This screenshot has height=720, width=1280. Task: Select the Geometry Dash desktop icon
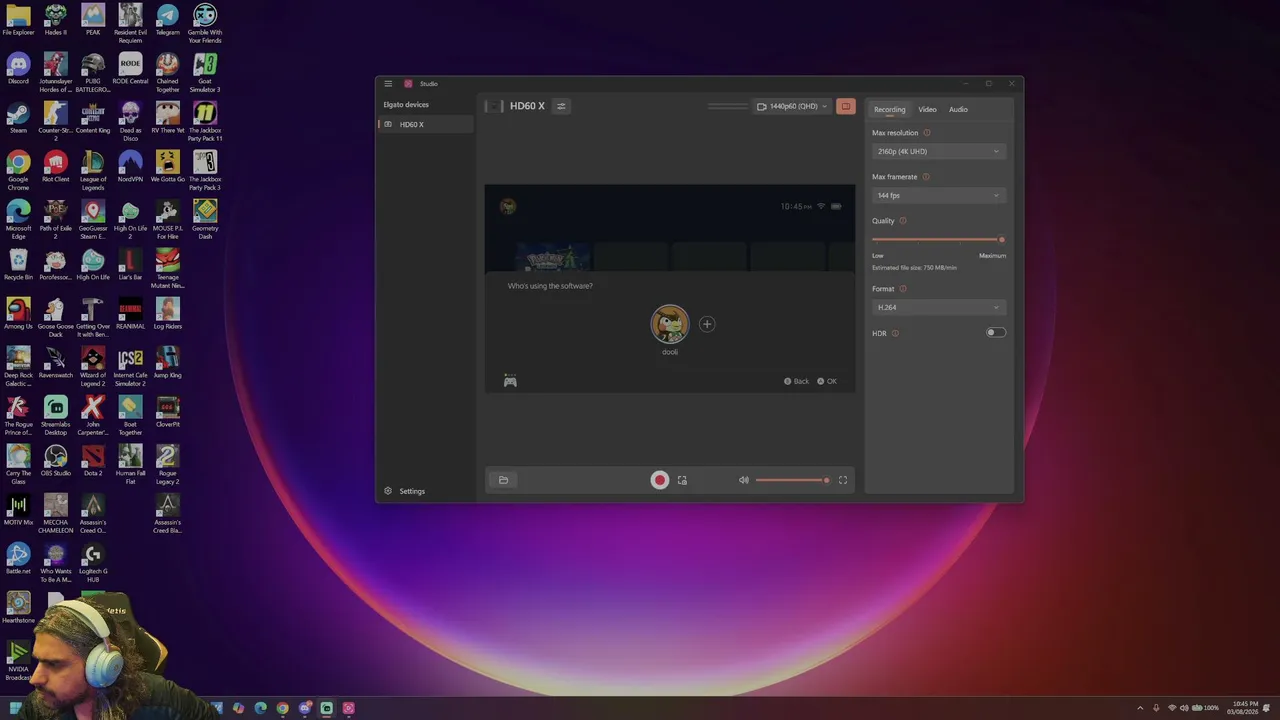[205, 220]
